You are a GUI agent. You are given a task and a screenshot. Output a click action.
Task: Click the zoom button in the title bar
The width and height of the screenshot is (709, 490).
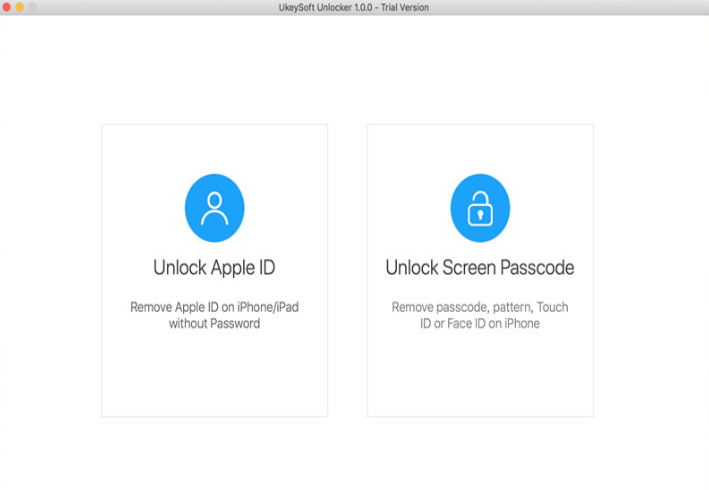pyautogui.click(x=32, y=7)
